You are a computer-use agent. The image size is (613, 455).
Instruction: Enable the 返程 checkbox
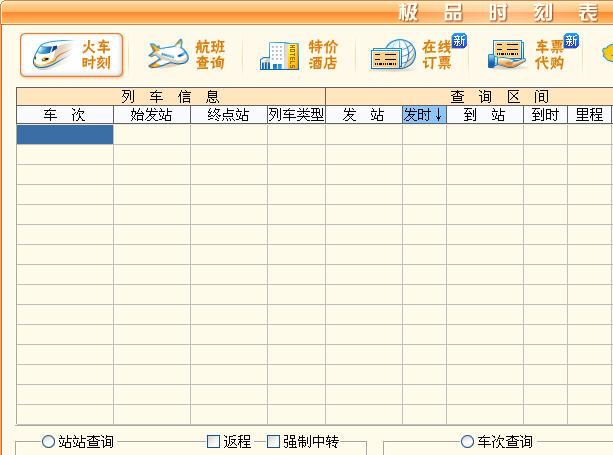pyautogui.click(x=213, y=442)
